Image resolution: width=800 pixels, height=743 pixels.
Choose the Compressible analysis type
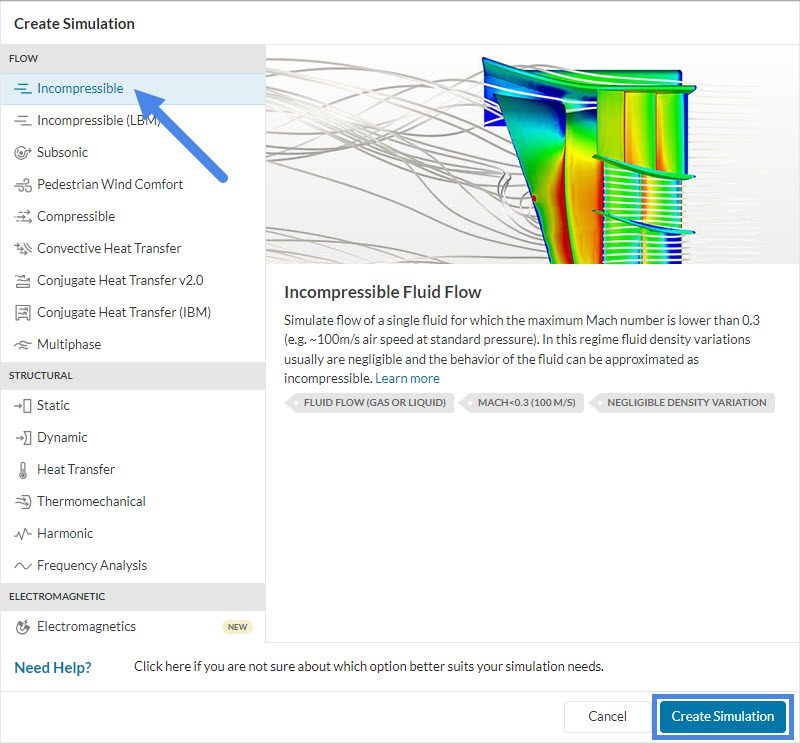click(76, 217)
